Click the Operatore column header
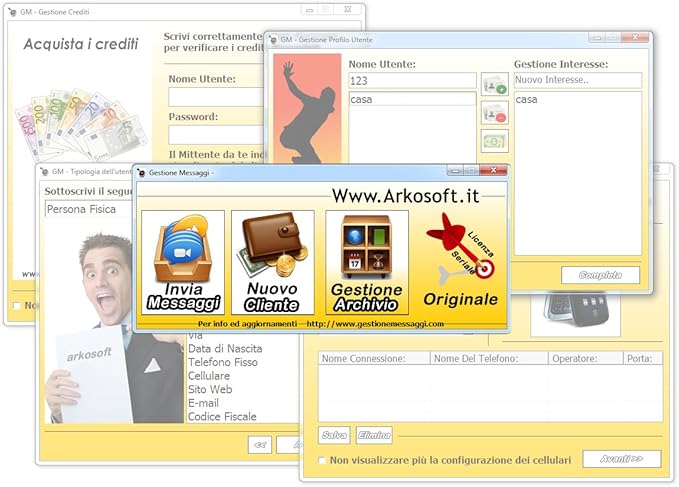Screen dimensions: 679x487 pos(586,358)
